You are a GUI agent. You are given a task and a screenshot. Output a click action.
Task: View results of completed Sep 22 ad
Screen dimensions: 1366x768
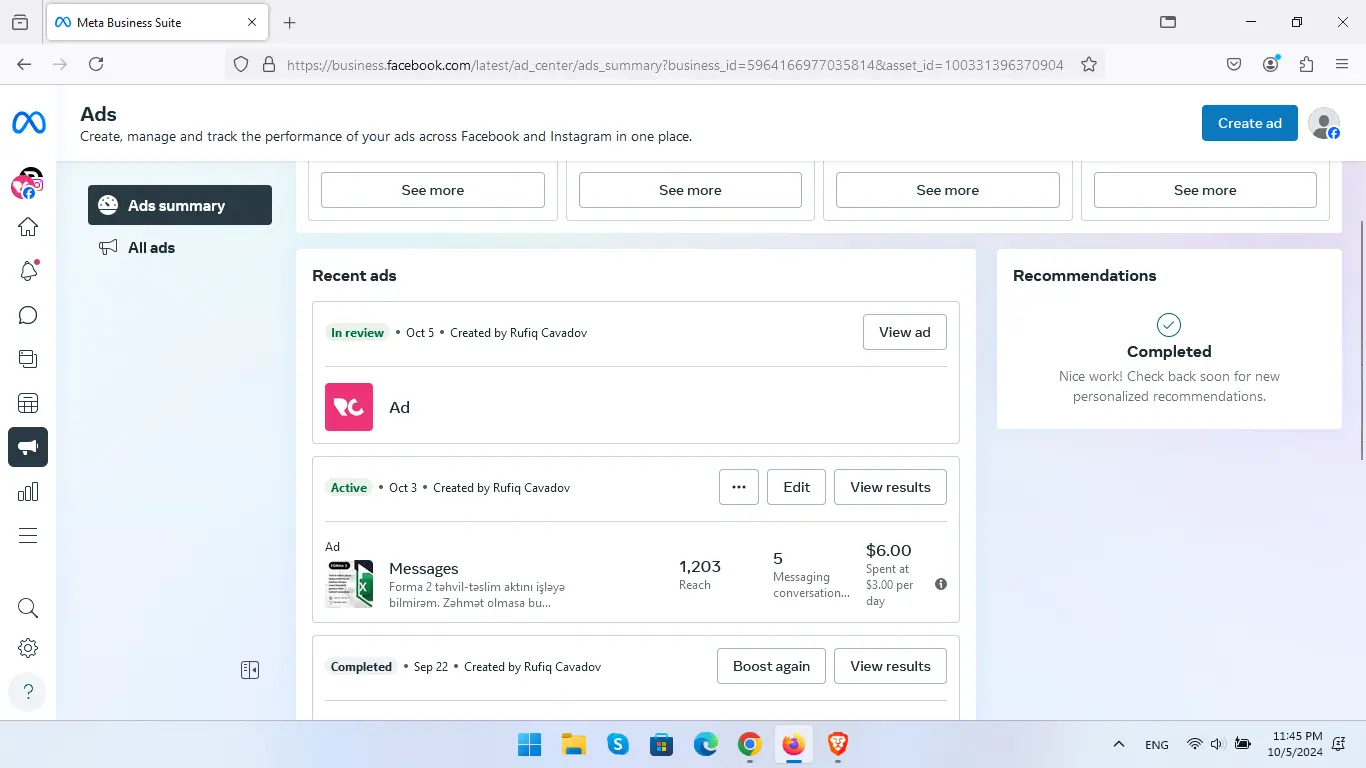point(890,666)
